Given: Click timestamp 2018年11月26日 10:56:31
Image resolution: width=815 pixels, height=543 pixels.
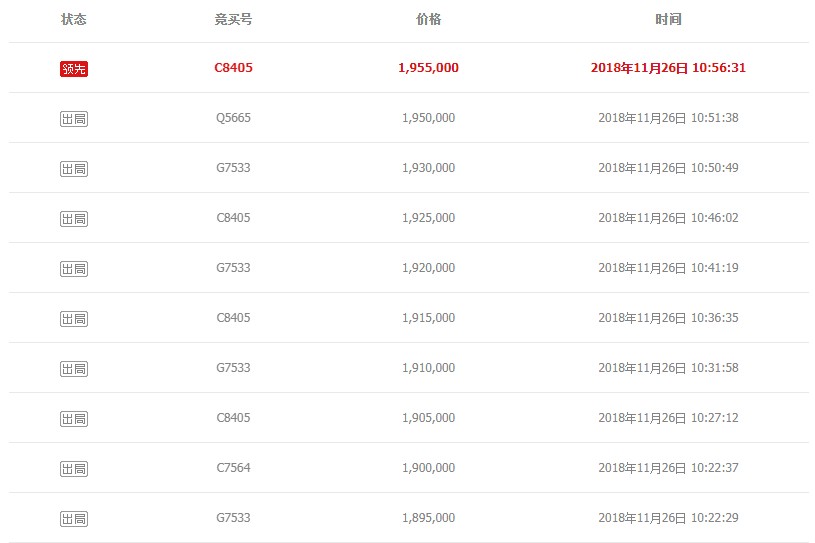Looking at the screenshot, I should pos(668,68).
